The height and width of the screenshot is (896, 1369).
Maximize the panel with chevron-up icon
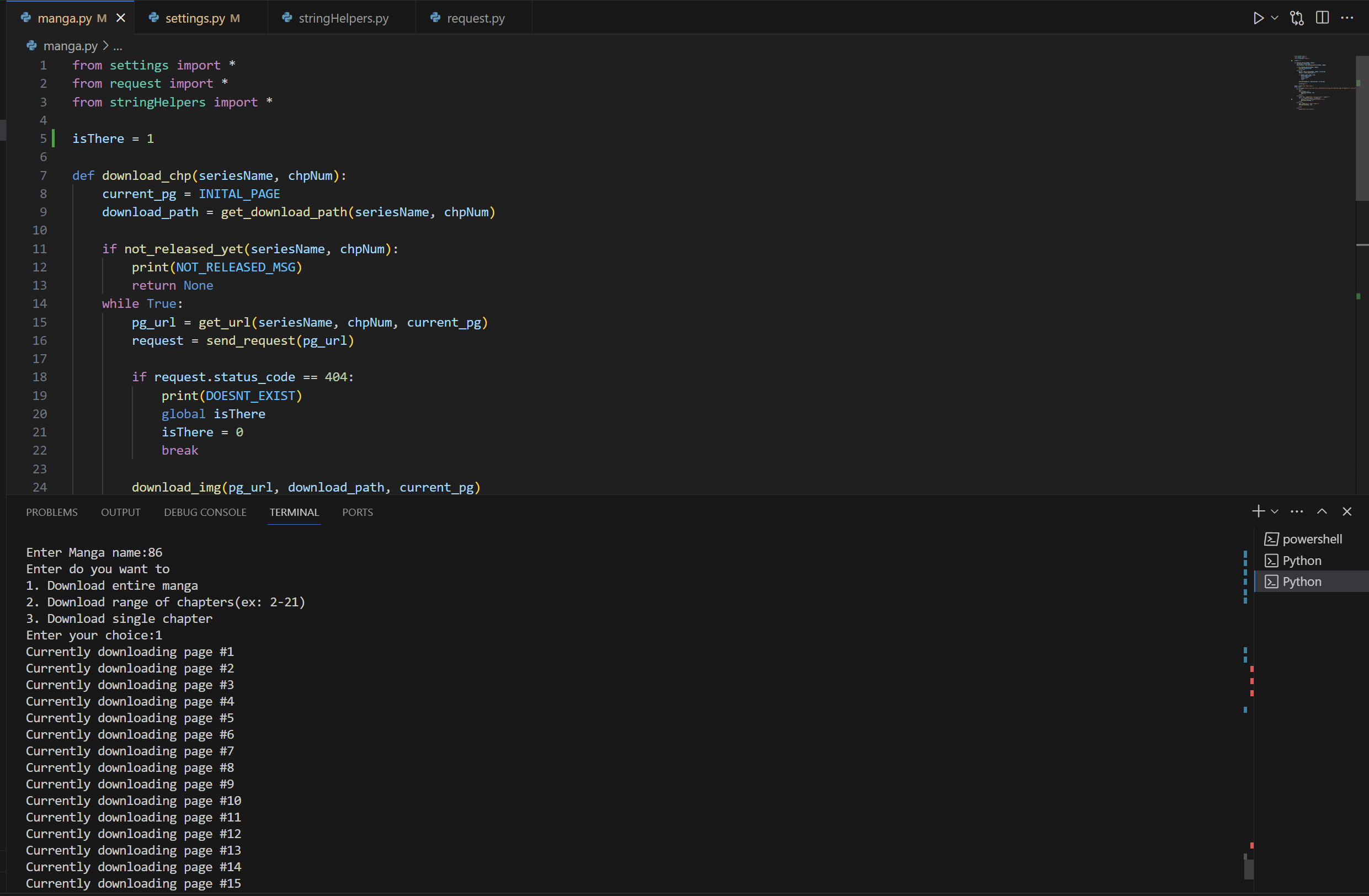tap(1323, 511)
